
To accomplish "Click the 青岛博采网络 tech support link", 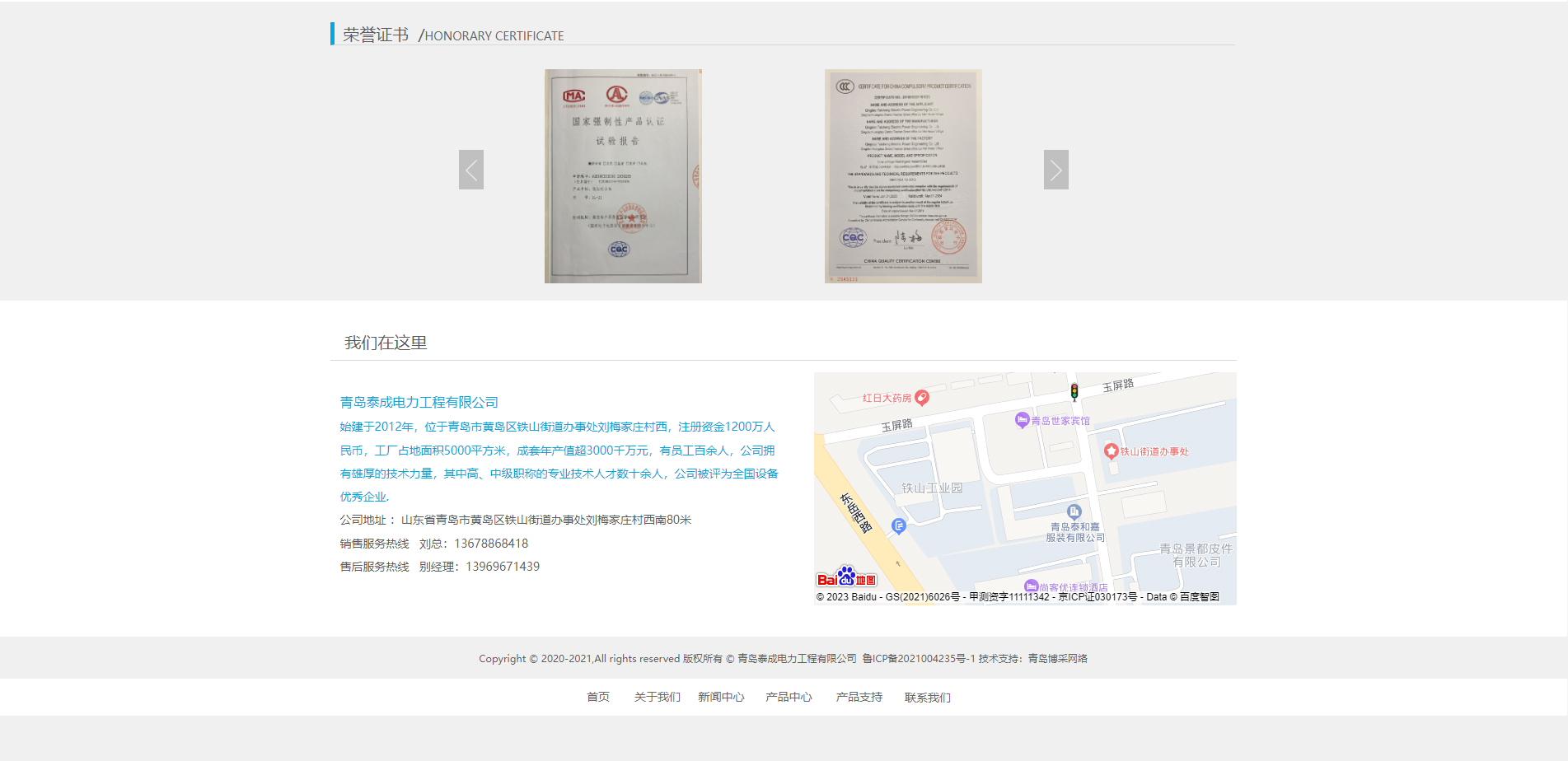I will [1058, 658].
